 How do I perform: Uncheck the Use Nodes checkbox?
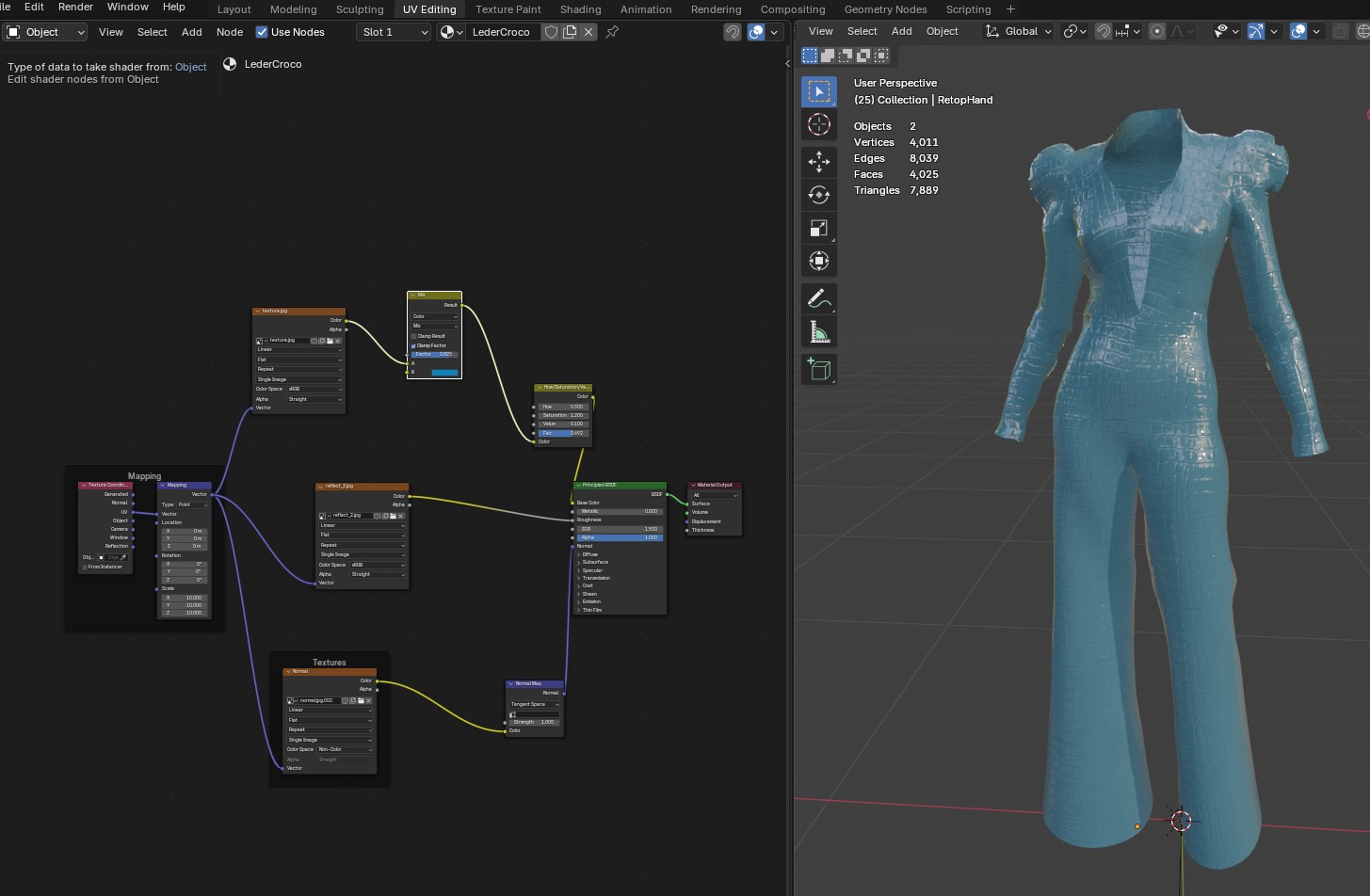pos(262,32)
